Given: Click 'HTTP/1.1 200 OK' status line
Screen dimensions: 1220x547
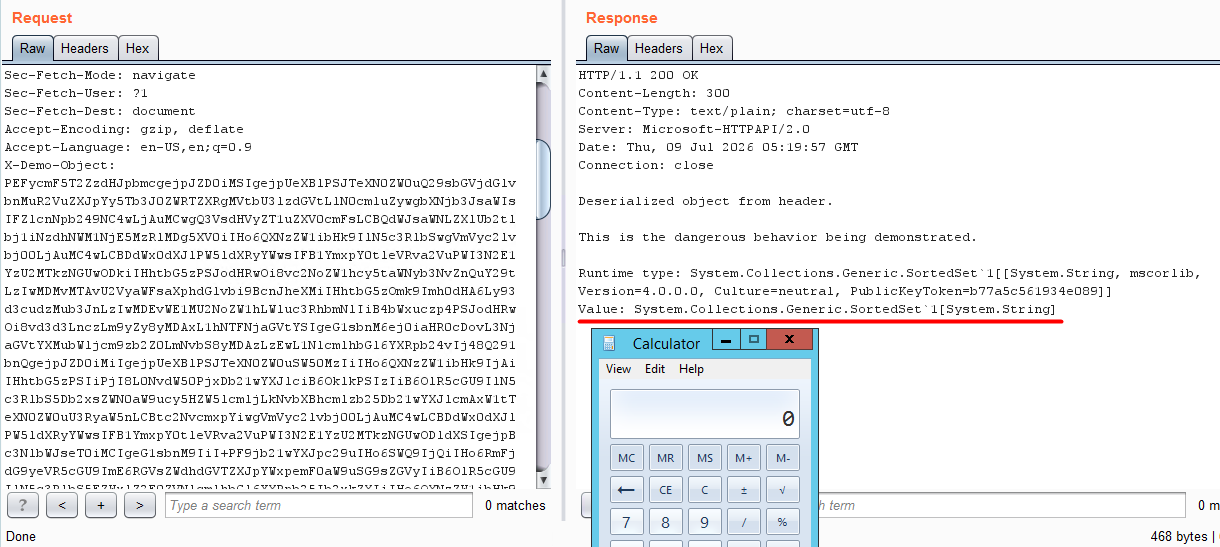Looking at the screenshot, I should (638, 75).
